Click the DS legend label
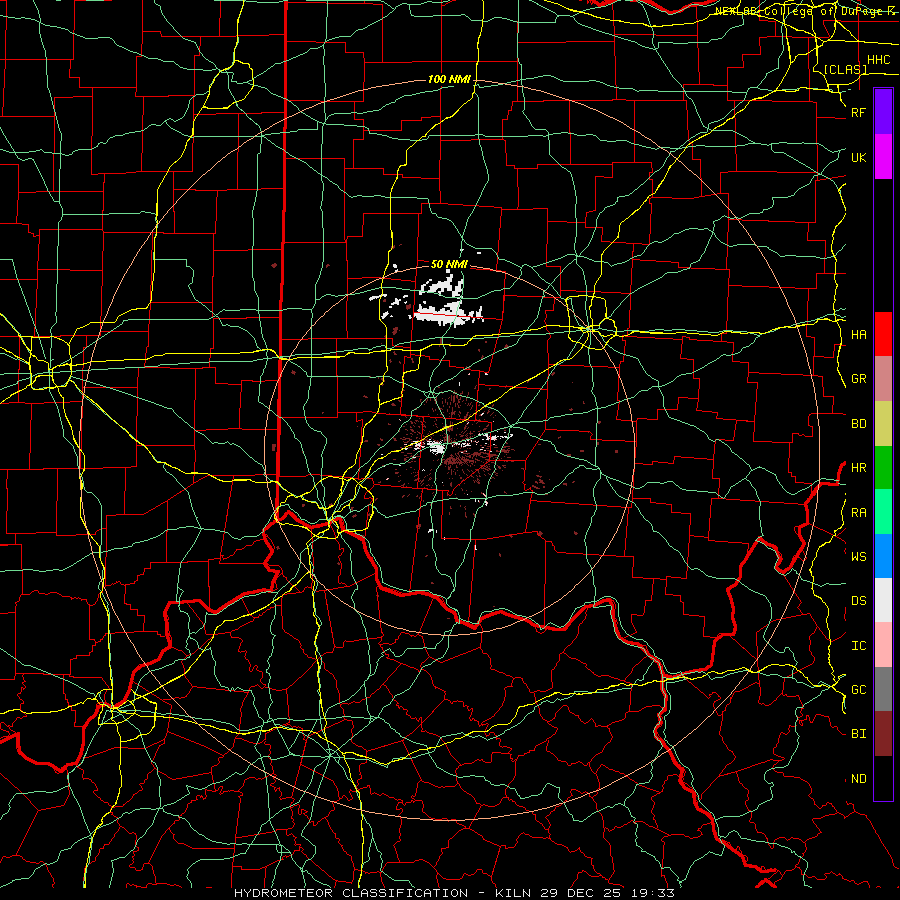The image size is (900, 900). tap(858, 601)
